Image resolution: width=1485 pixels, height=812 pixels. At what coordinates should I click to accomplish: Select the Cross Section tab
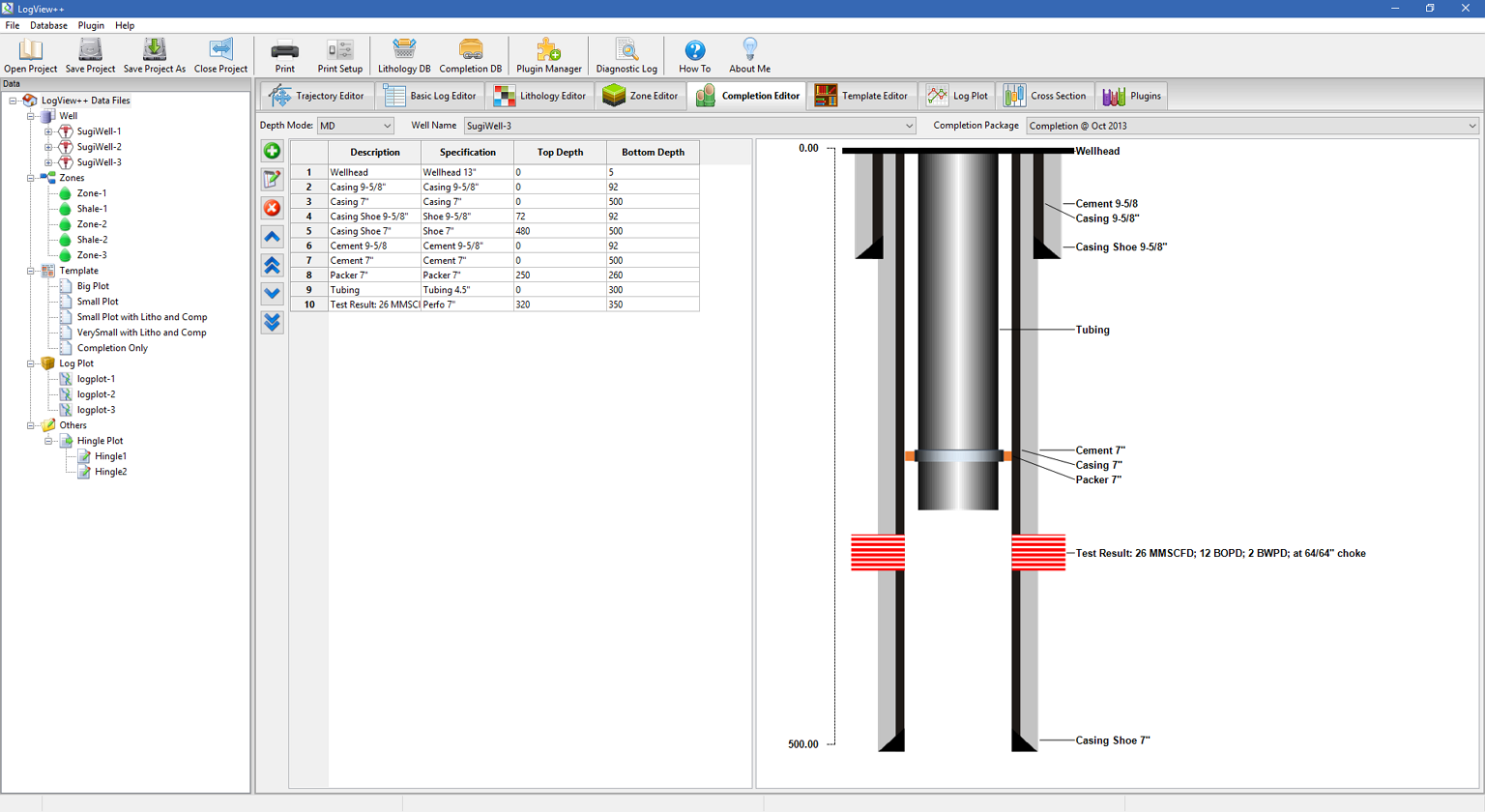(1045, 96)
